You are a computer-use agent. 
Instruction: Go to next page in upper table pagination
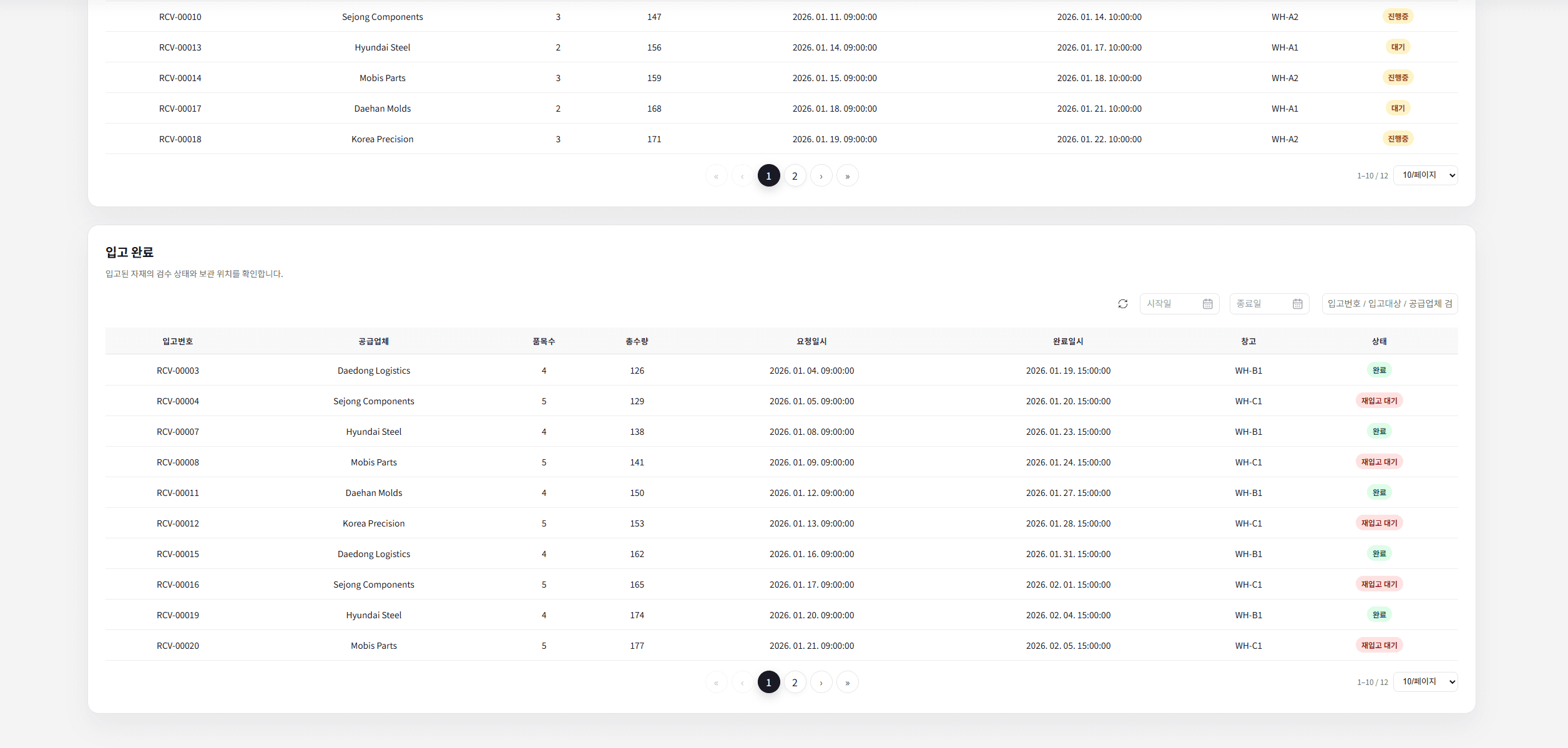(821, 176)
